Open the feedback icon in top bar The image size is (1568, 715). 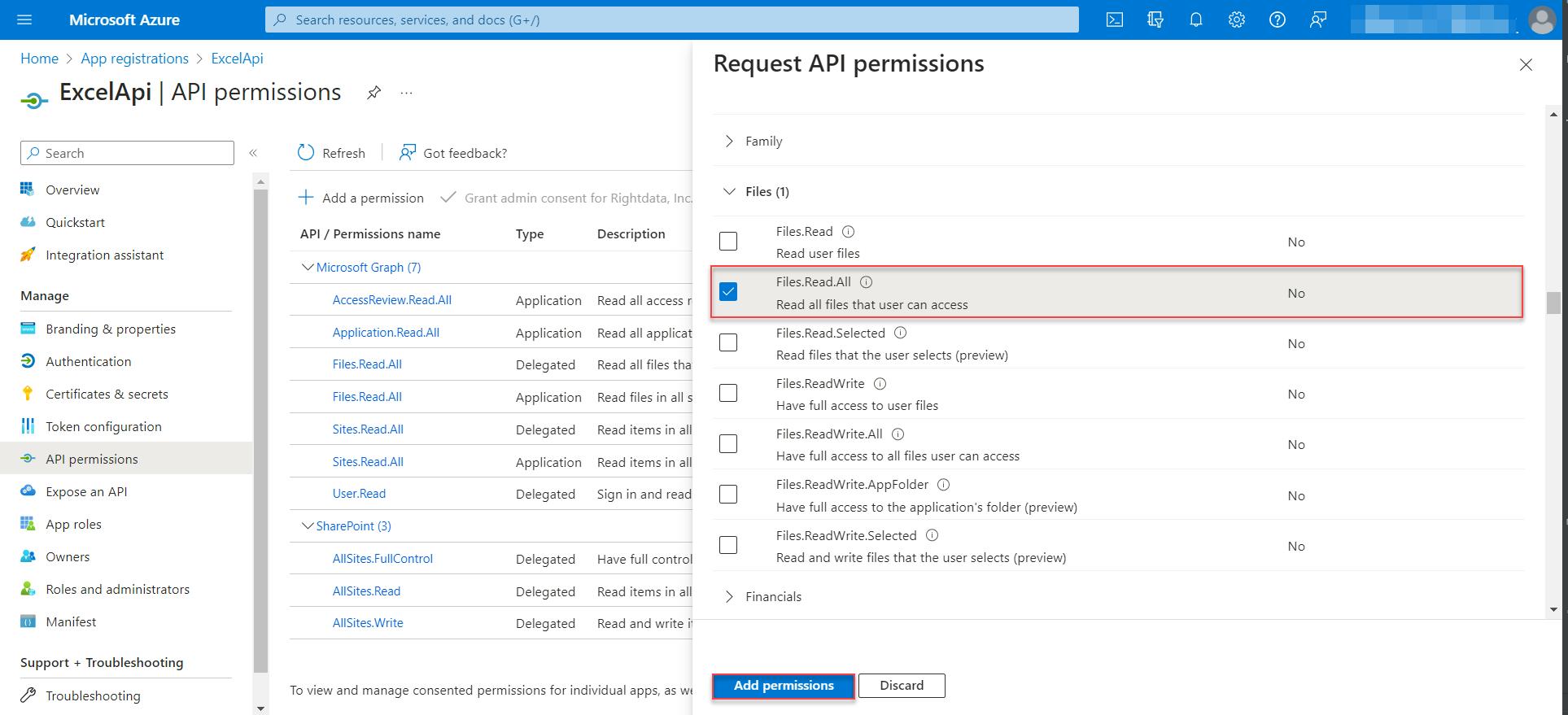[1318, 20]
